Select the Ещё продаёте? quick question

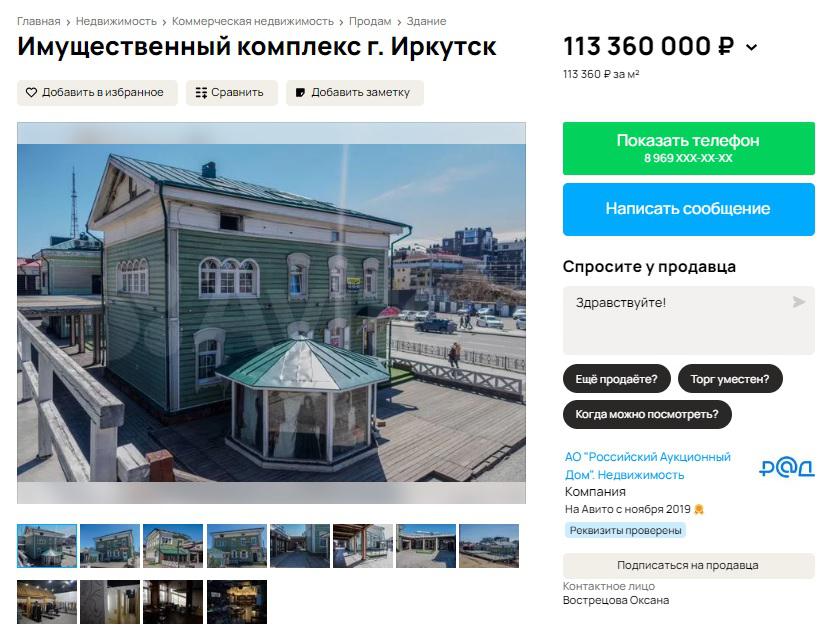(x=616, y=379)
